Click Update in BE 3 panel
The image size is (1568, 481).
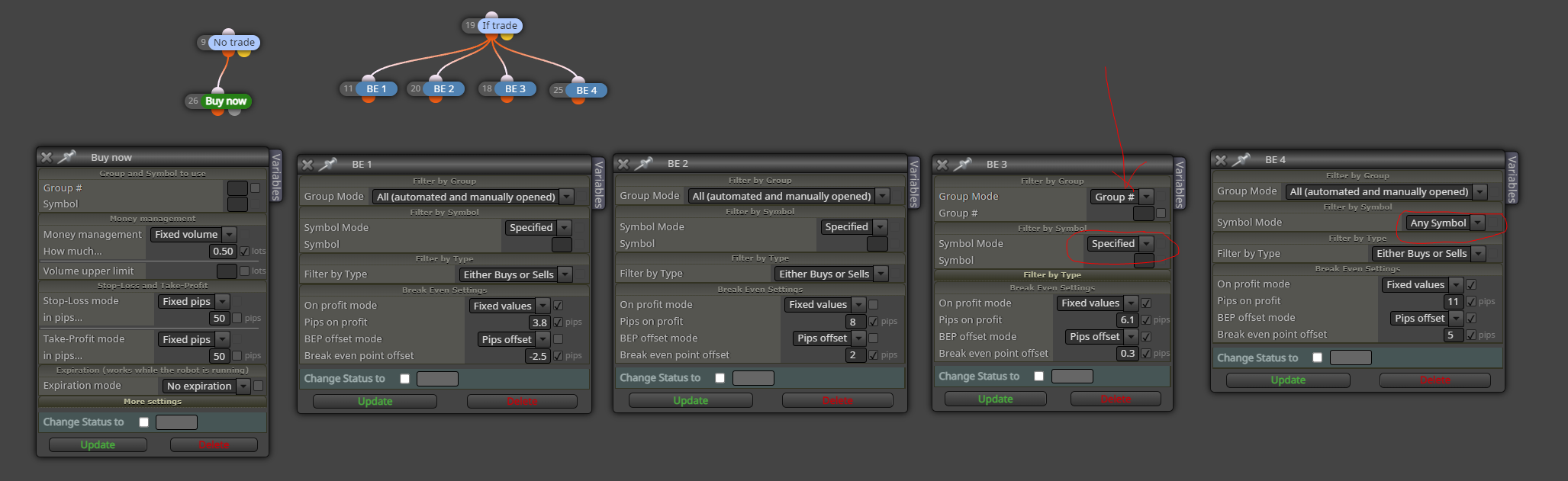pyautogui.click(x=996, y=399)
